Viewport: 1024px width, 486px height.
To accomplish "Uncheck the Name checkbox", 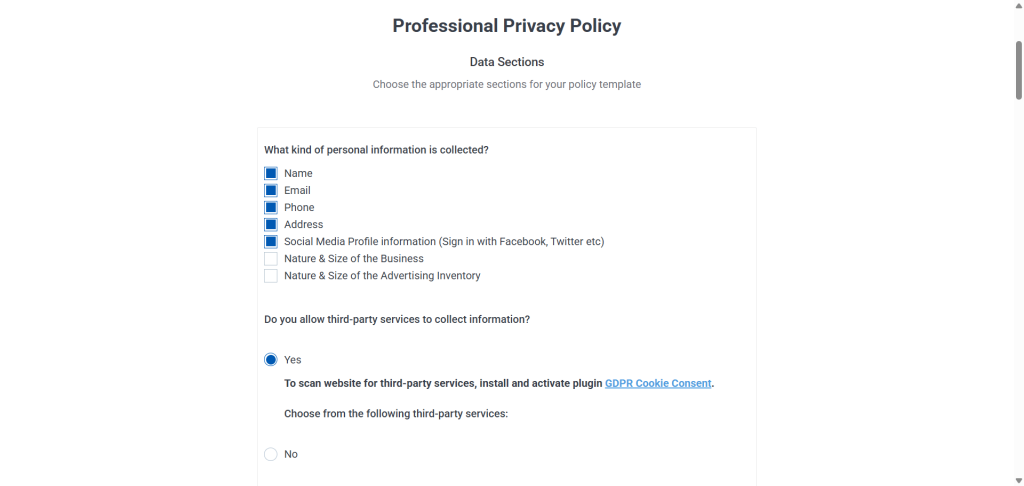I will point(271,173).
